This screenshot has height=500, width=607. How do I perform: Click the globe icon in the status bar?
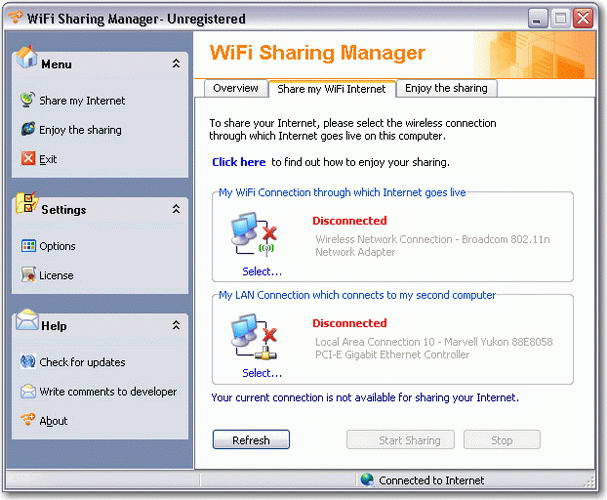(367, 479)
